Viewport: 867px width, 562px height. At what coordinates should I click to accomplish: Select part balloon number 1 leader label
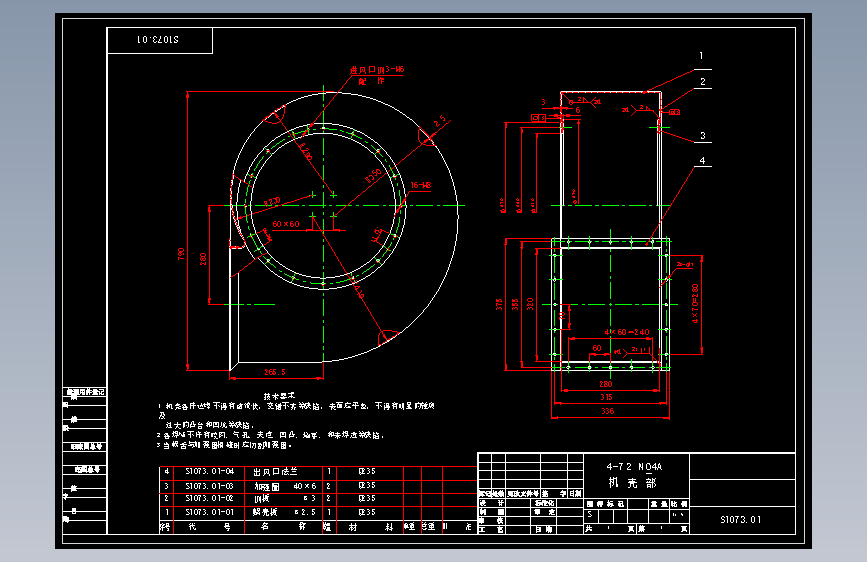point(701,56)
